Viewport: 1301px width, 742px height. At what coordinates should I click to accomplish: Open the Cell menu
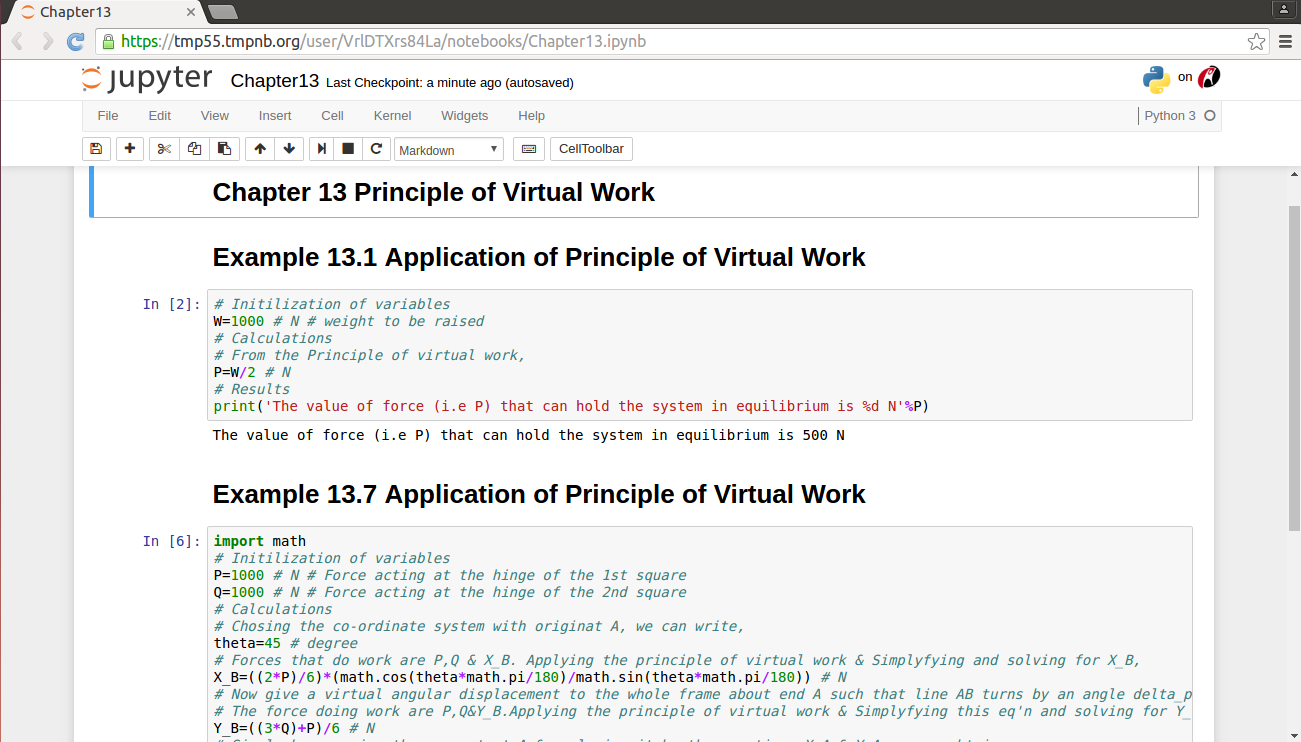click(333, 116)
